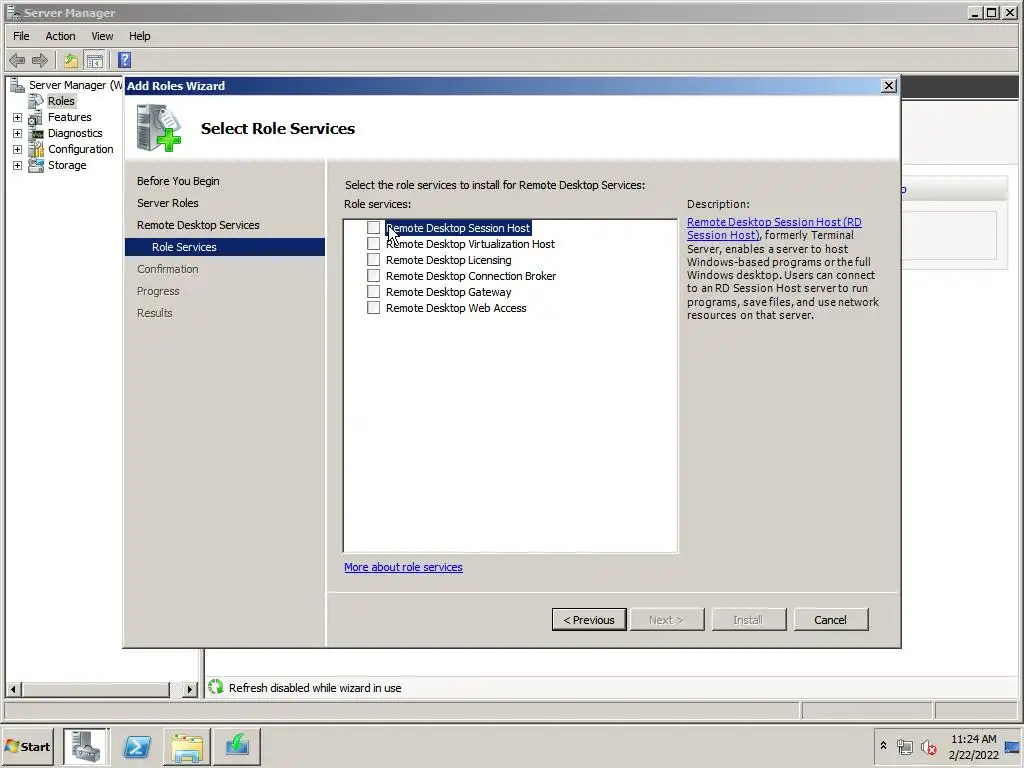Select Remote Desktop Gateway checkbox
Image resolution: width=1024 pixels, height=768 pixels.
(374, 291)
